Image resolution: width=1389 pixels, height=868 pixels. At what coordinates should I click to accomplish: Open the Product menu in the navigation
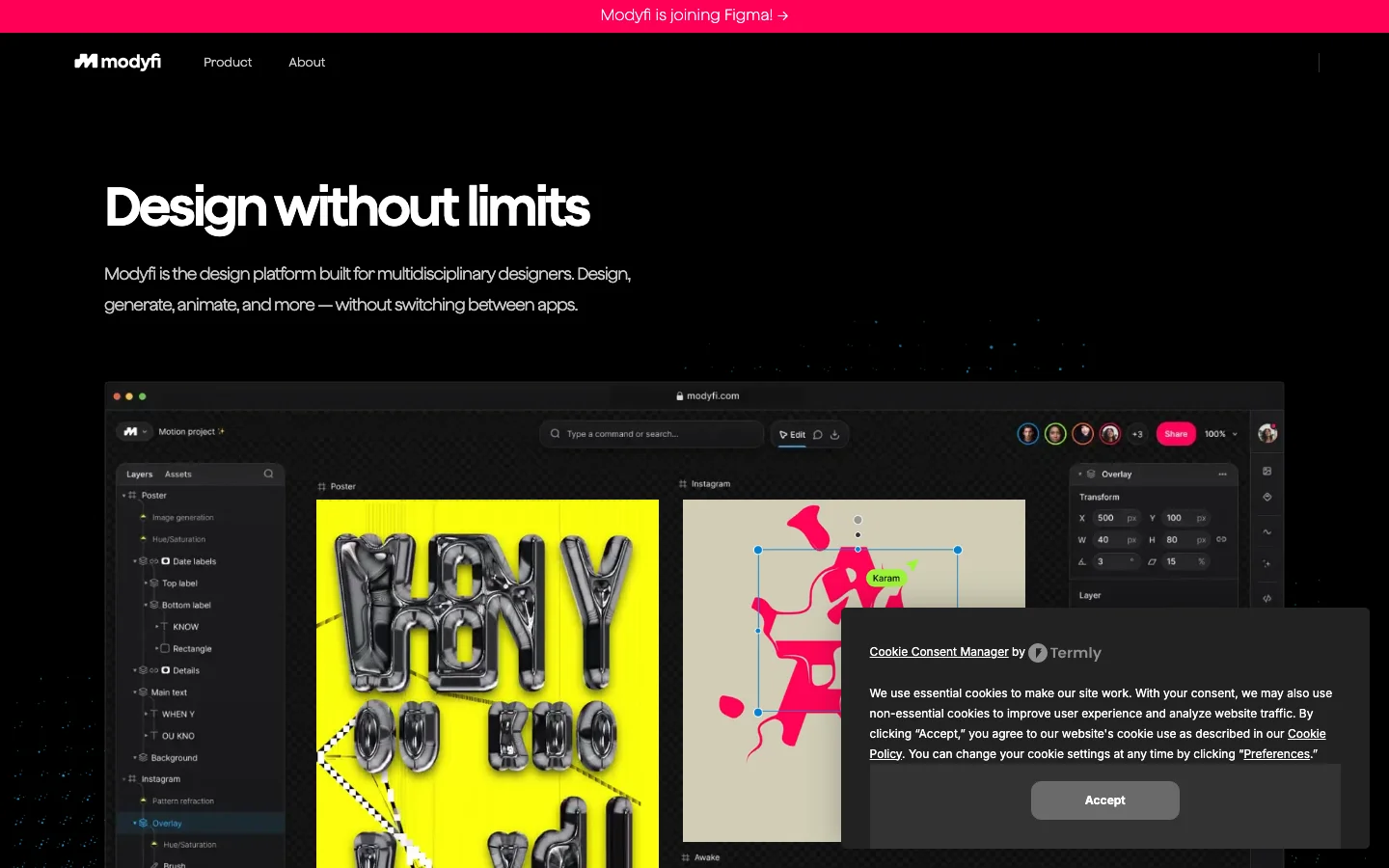coord(228,62)
